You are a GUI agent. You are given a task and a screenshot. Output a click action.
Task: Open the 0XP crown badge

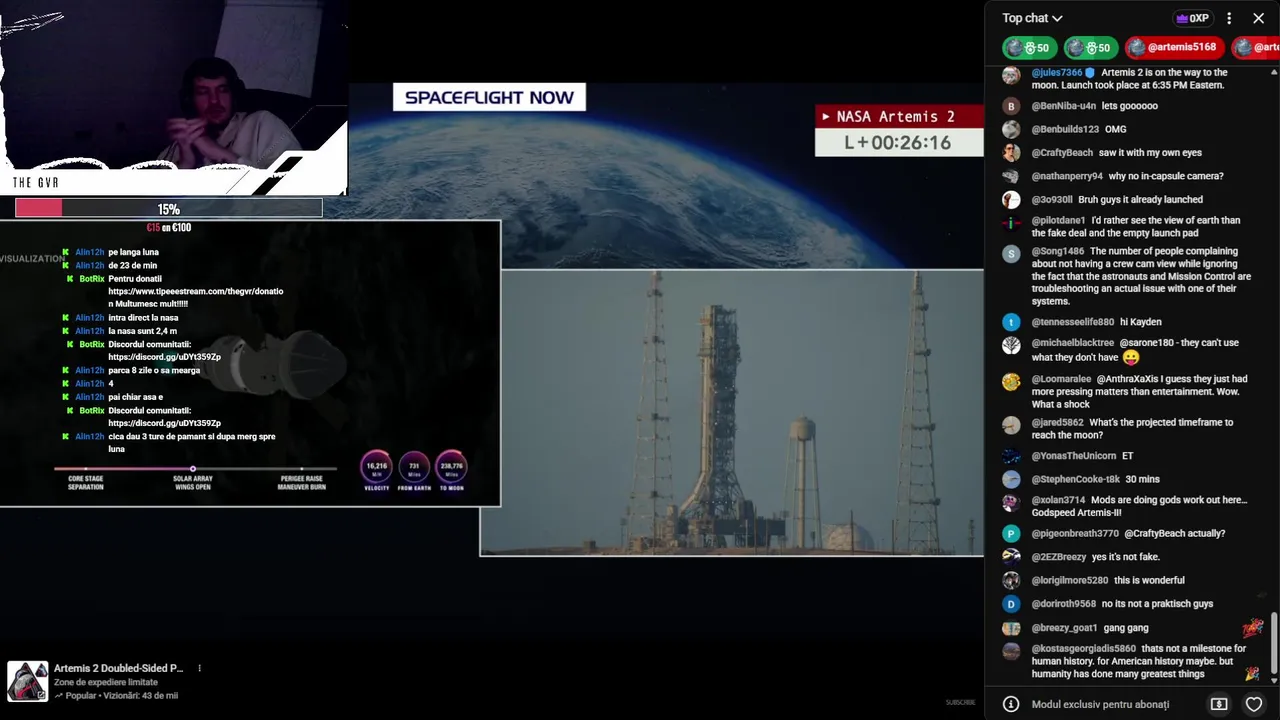pyautogui.click(x=1192, y=18)
